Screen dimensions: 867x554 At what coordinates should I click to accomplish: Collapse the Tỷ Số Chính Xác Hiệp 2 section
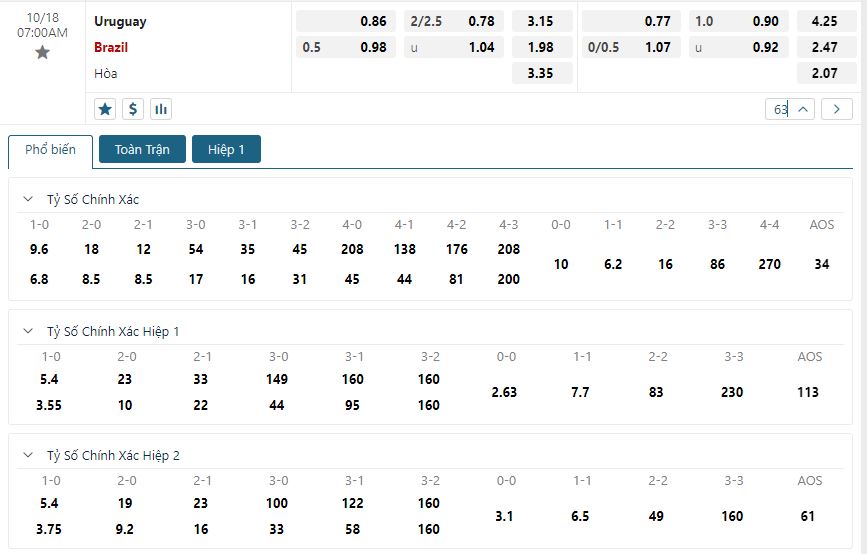click(28, 455)
